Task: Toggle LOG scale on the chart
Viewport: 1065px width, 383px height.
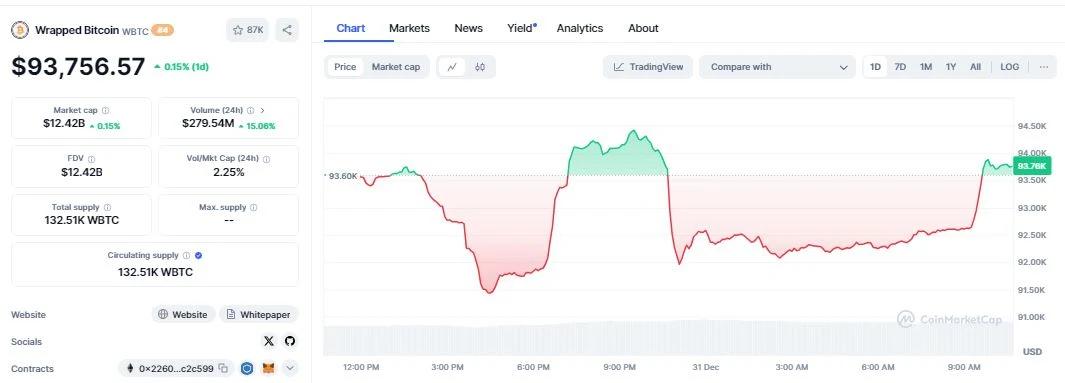Action: pyautogui.click(x=1009, y=67)
